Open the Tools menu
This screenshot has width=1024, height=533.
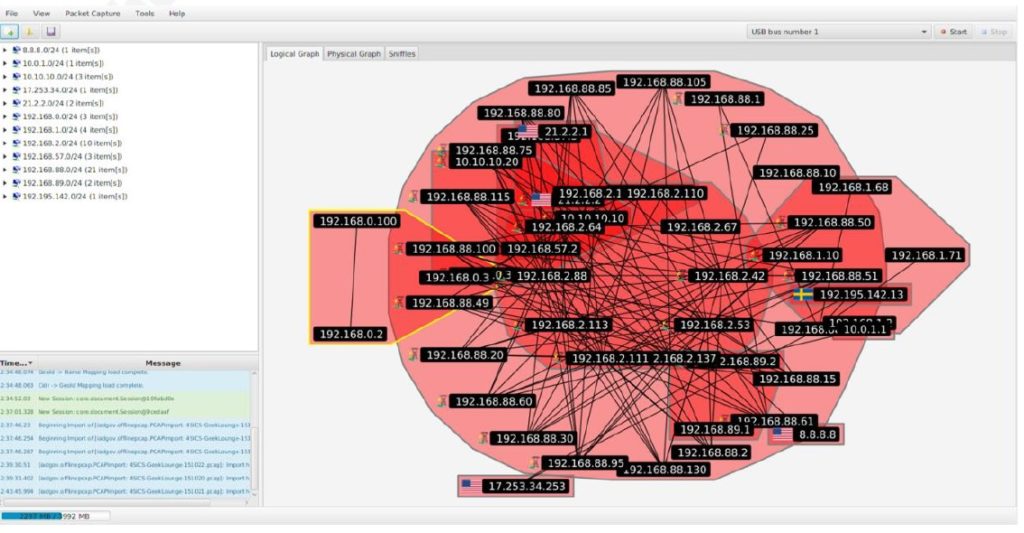coord(145,13)
